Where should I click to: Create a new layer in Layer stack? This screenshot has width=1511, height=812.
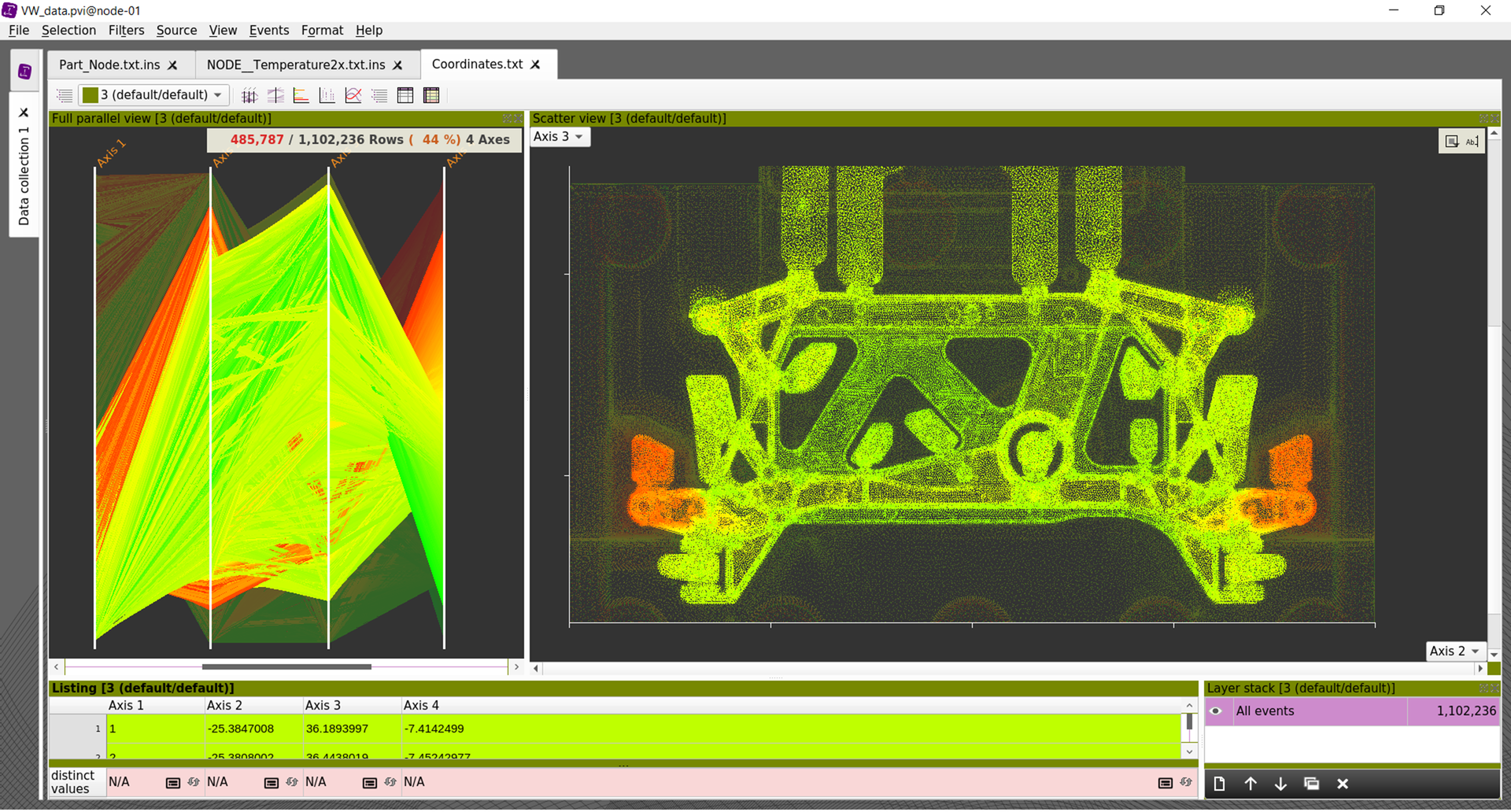[x=1219, y=784]
